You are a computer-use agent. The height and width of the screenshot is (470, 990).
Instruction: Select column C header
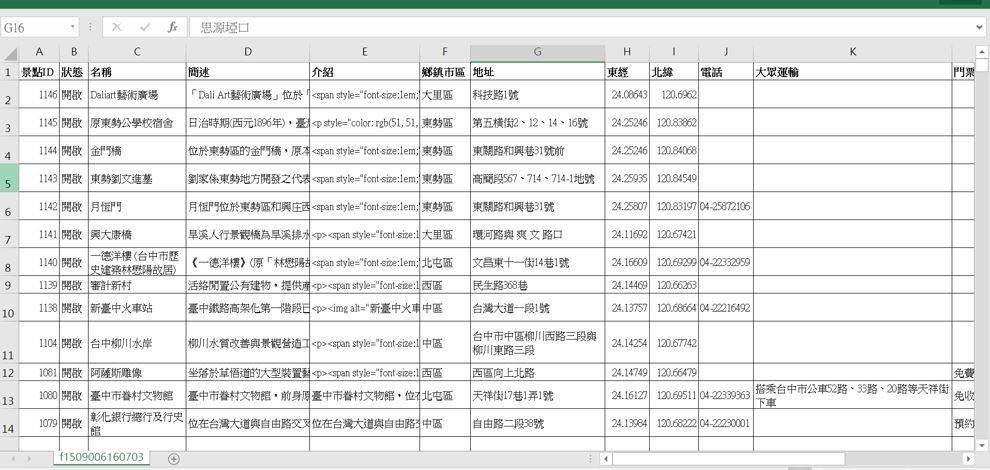[x=137, y=52]
